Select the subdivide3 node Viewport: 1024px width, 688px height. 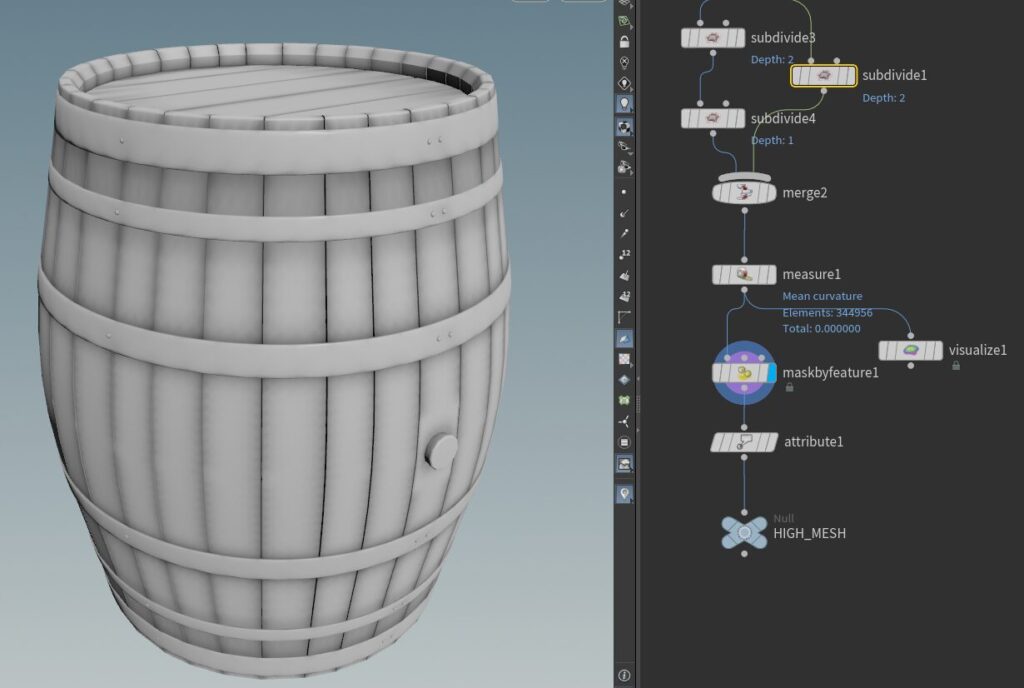pyautogui.click(x=713, y=38)
